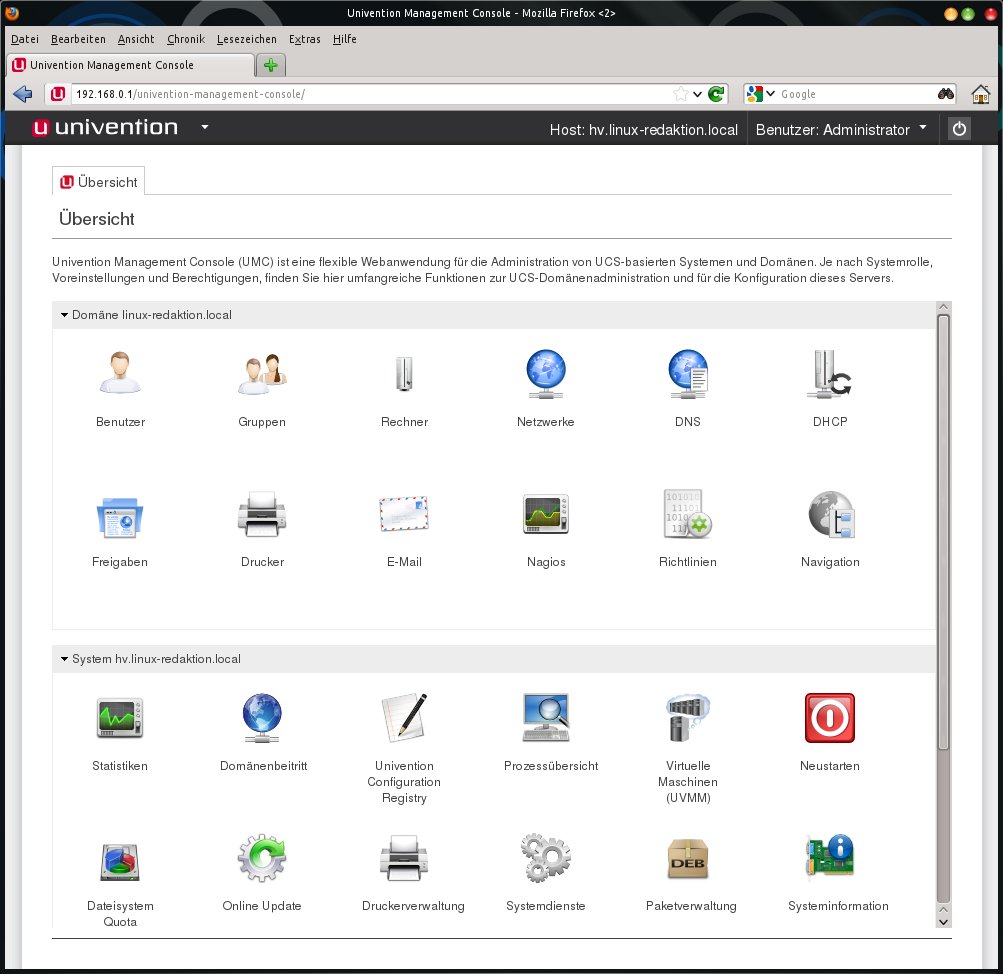Open the Ansicht menu
The width and height of the screenshot is (1003, 974).
[136, 39]
